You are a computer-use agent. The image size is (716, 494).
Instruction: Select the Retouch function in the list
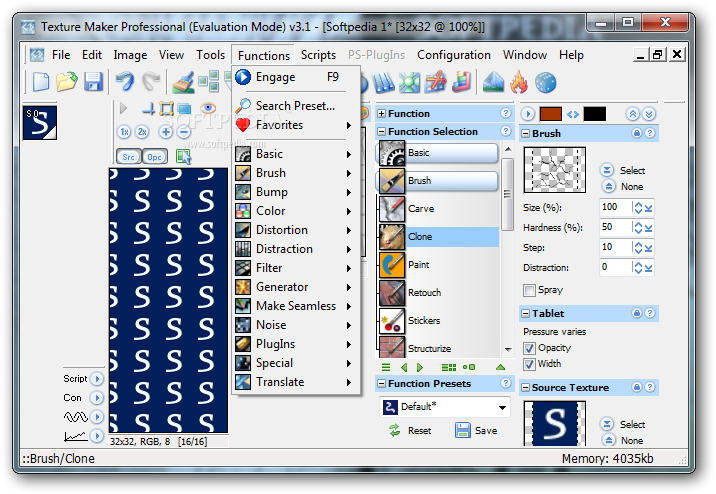[439, 293]
